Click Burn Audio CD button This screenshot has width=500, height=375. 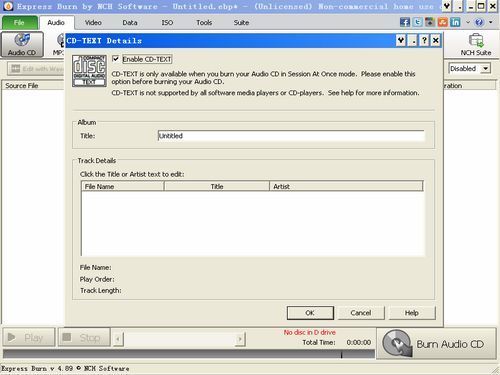(436, 343)
